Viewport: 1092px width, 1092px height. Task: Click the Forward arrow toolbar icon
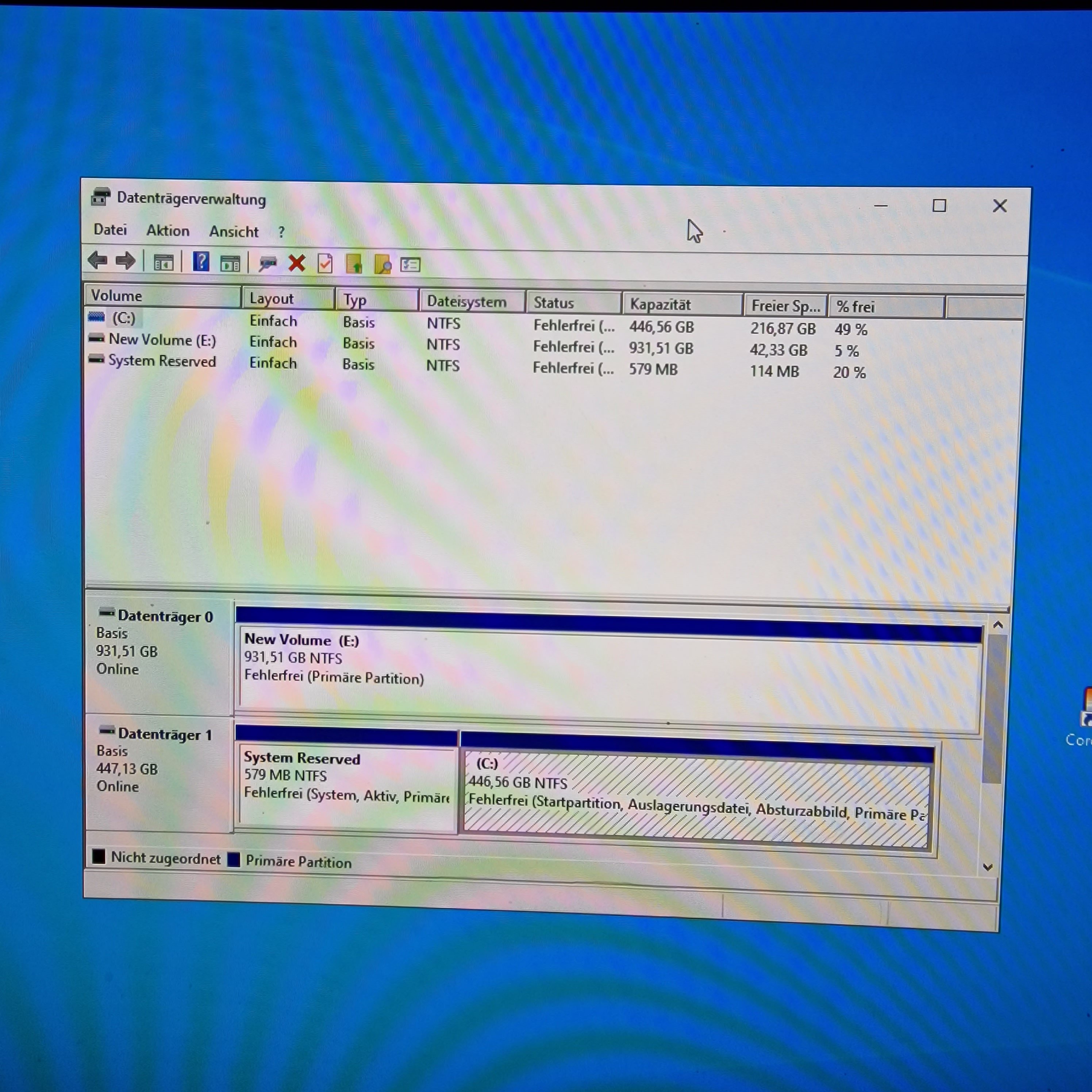126,261
